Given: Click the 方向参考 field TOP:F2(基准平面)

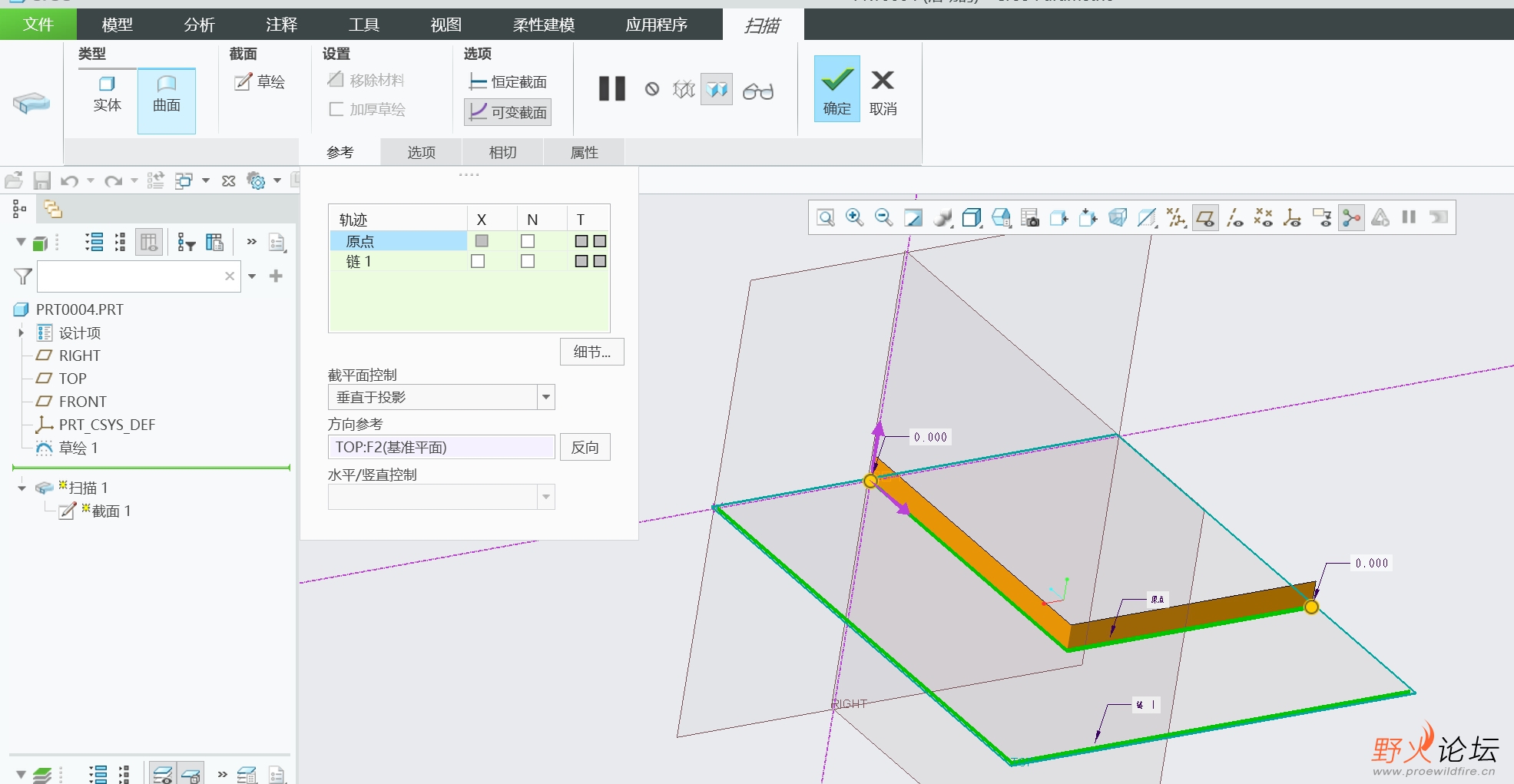Looking at the screenshot, I should click(441, 447).
